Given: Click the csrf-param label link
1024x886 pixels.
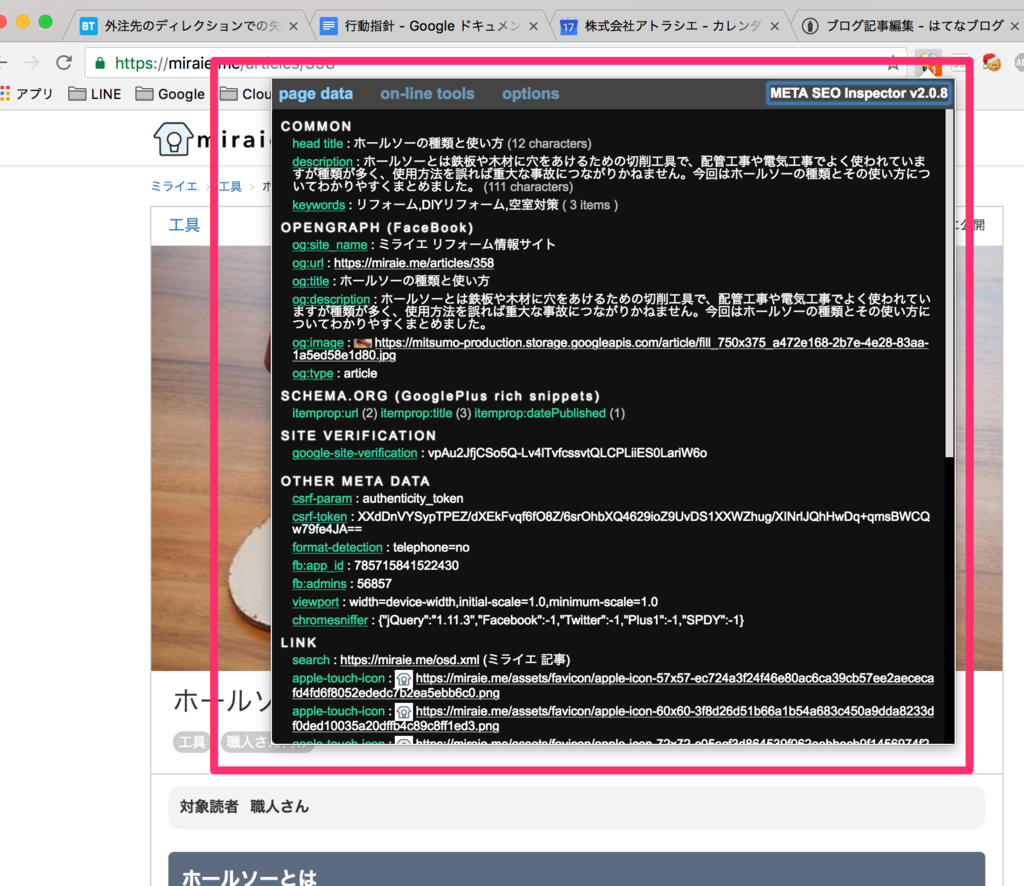Looking at the screenshot, I should pyautogui.click(x=321, y=499).
